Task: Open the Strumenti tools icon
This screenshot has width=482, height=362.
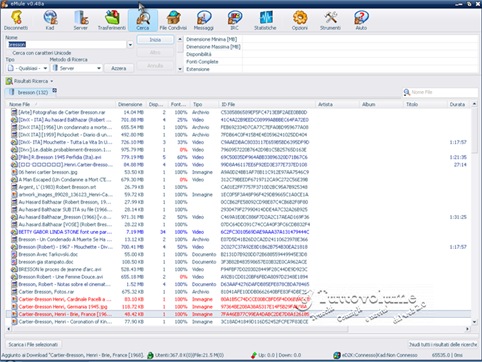Action: coord(330,20)
